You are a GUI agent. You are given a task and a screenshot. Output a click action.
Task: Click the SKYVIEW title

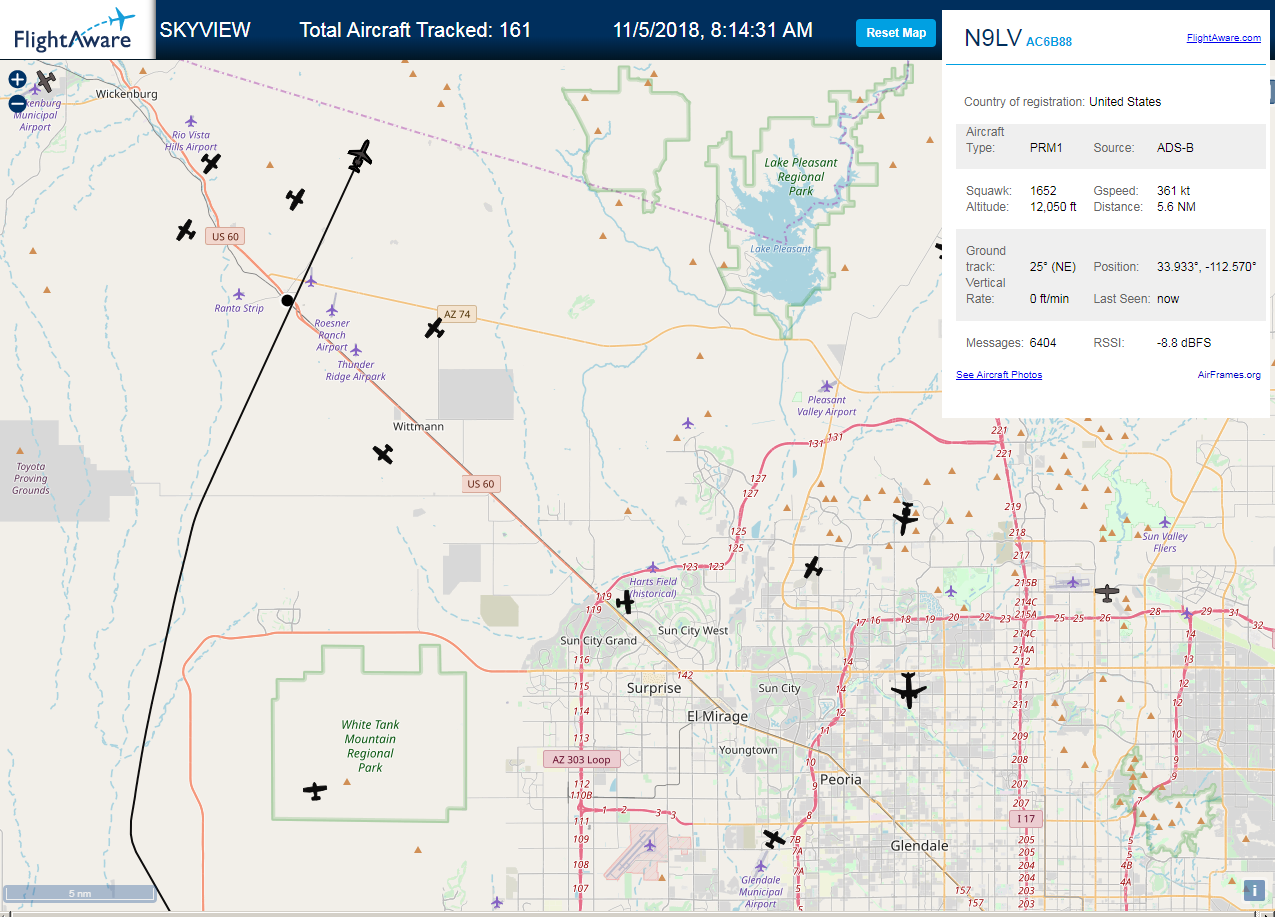click(205, 30)
